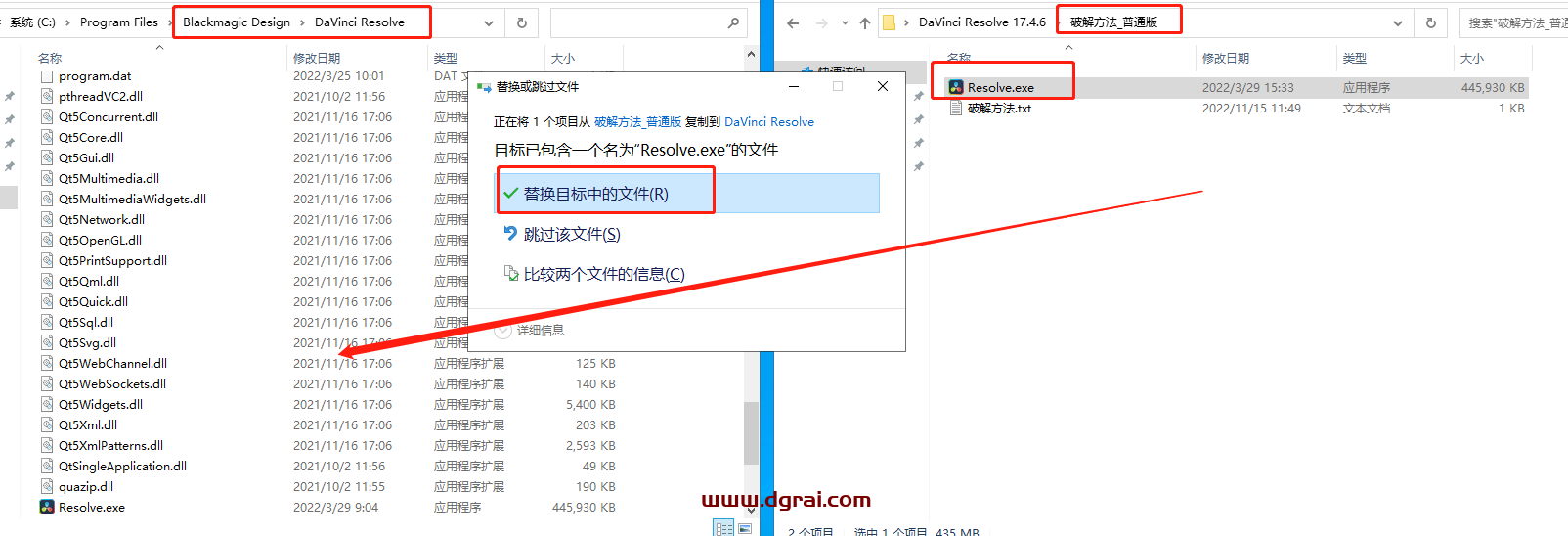
Task: Sort right window by 修改日期 column
Action: click(x=1226, y=58)
